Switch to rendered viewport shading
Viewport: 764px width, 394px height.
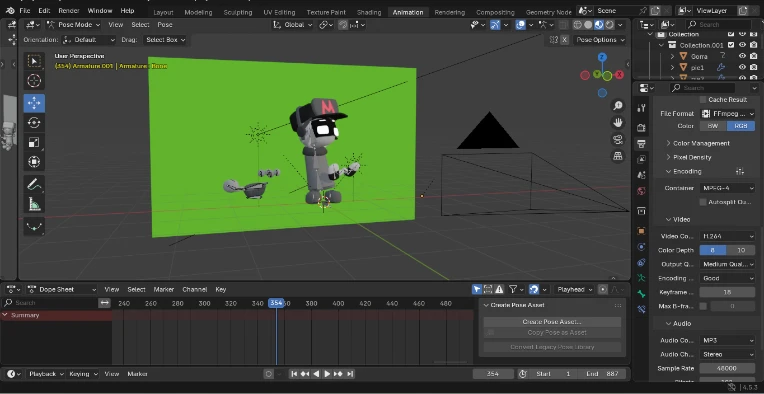(x=610, y=25)
